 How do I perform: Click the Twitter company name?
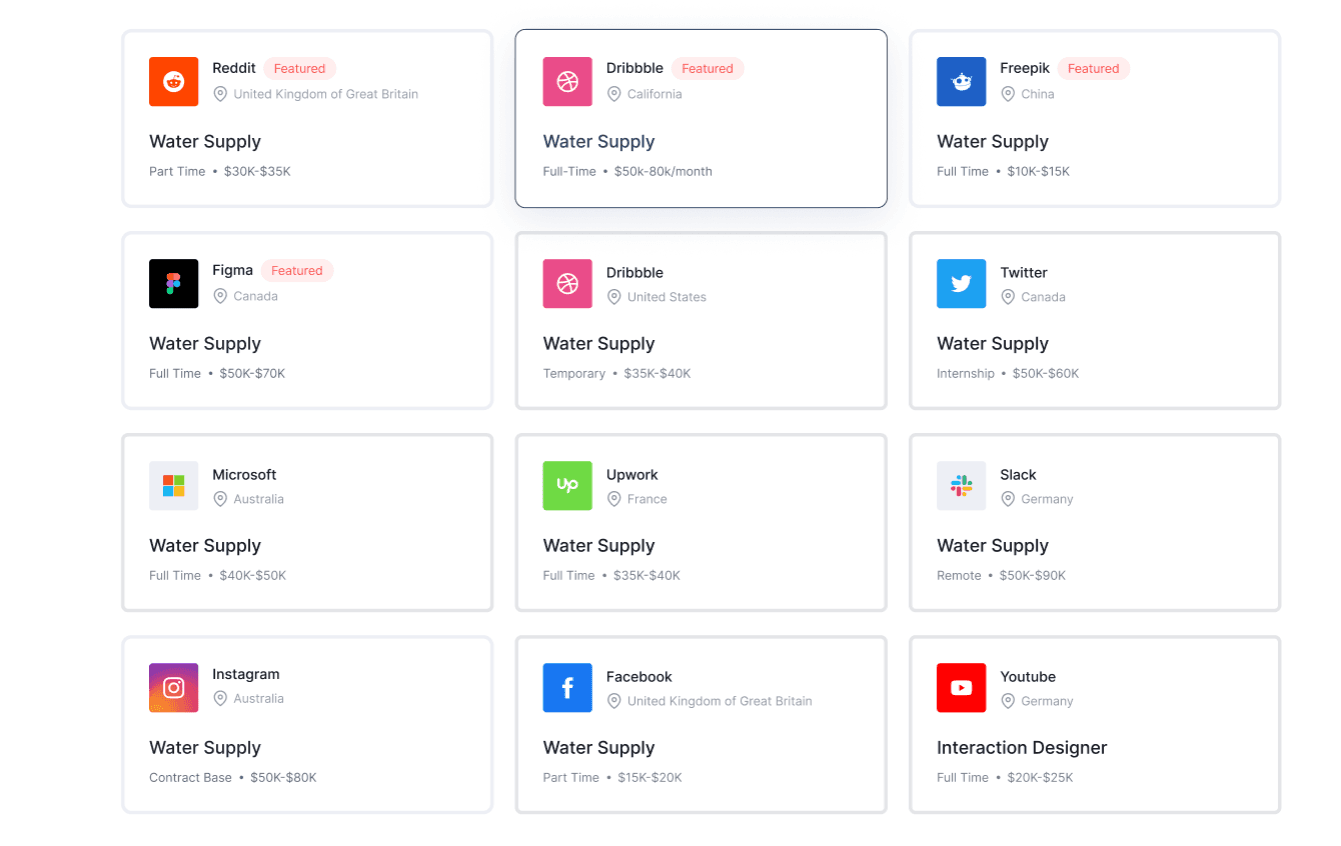[x=1024, y=273]
